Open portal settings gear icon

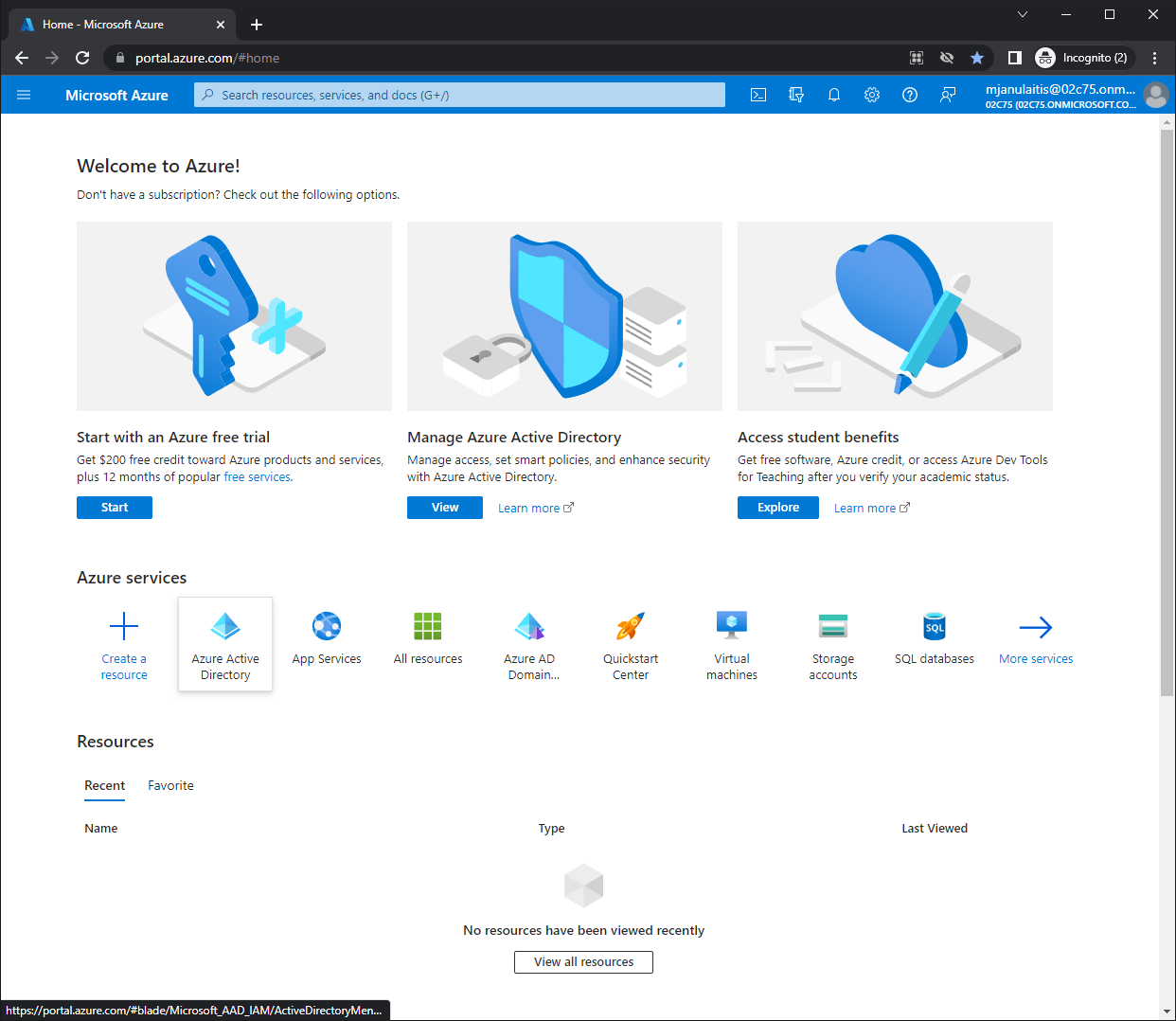[872, 95]
